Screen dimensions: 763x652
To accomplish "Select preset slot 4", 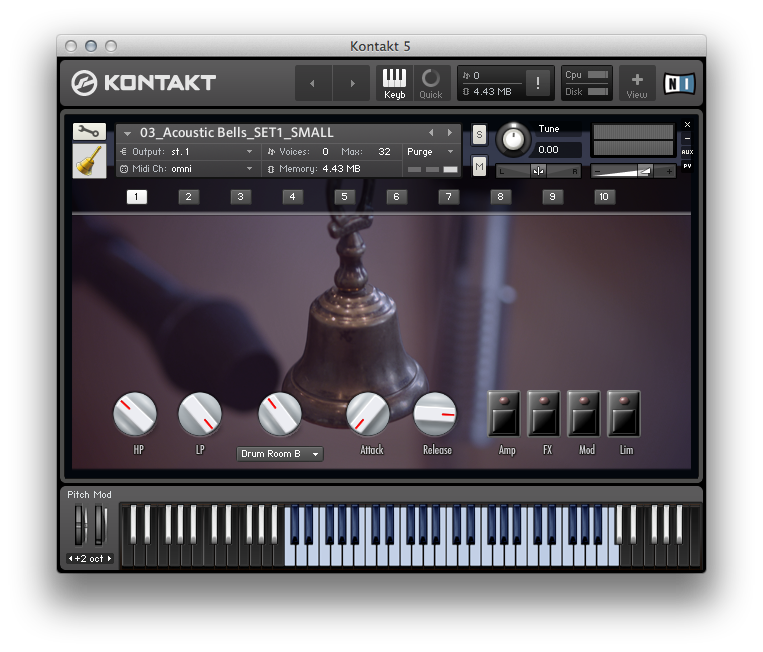I will [292, 197].
